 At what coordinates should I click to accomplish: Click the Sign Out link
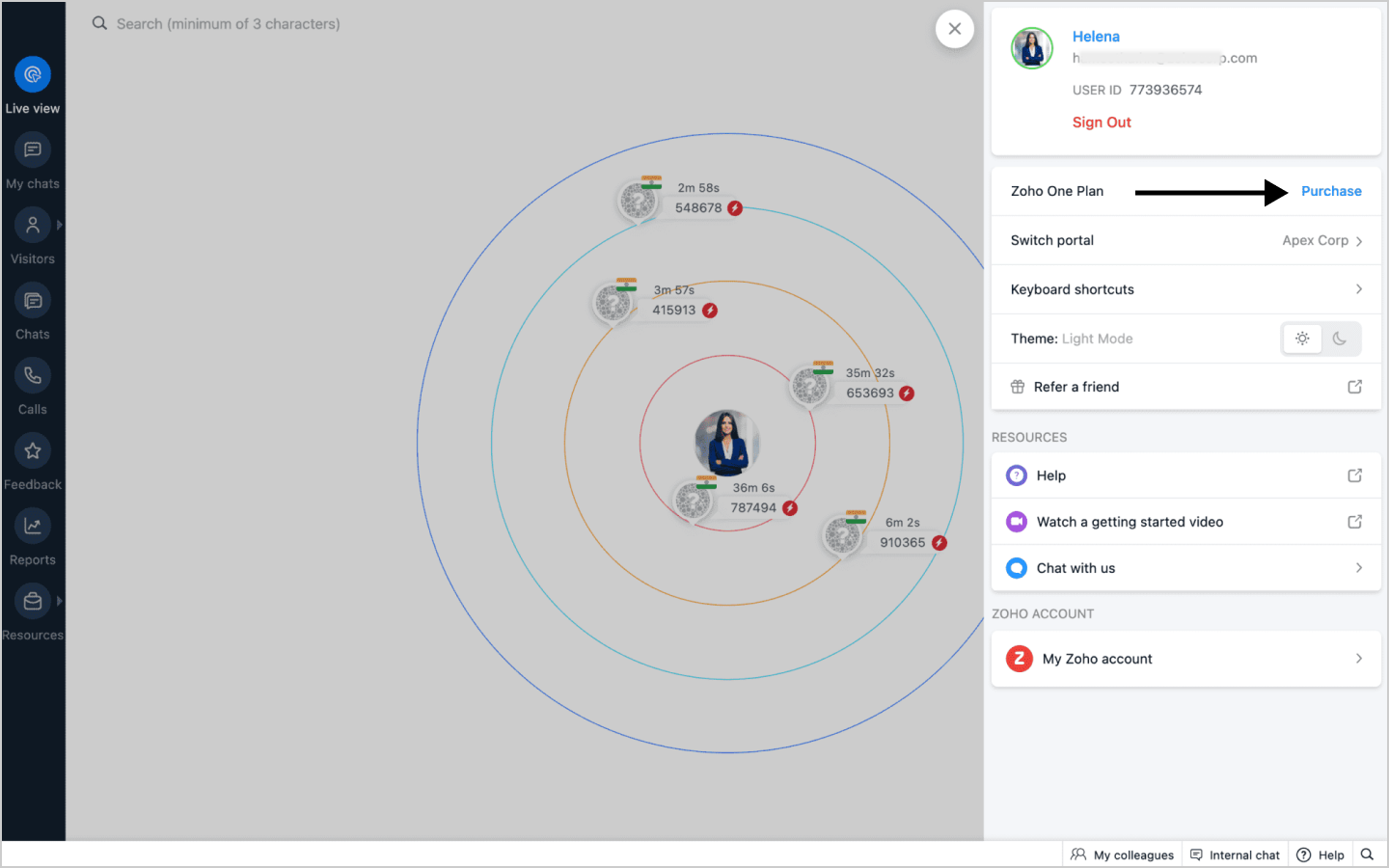[x=1102, y=122]
